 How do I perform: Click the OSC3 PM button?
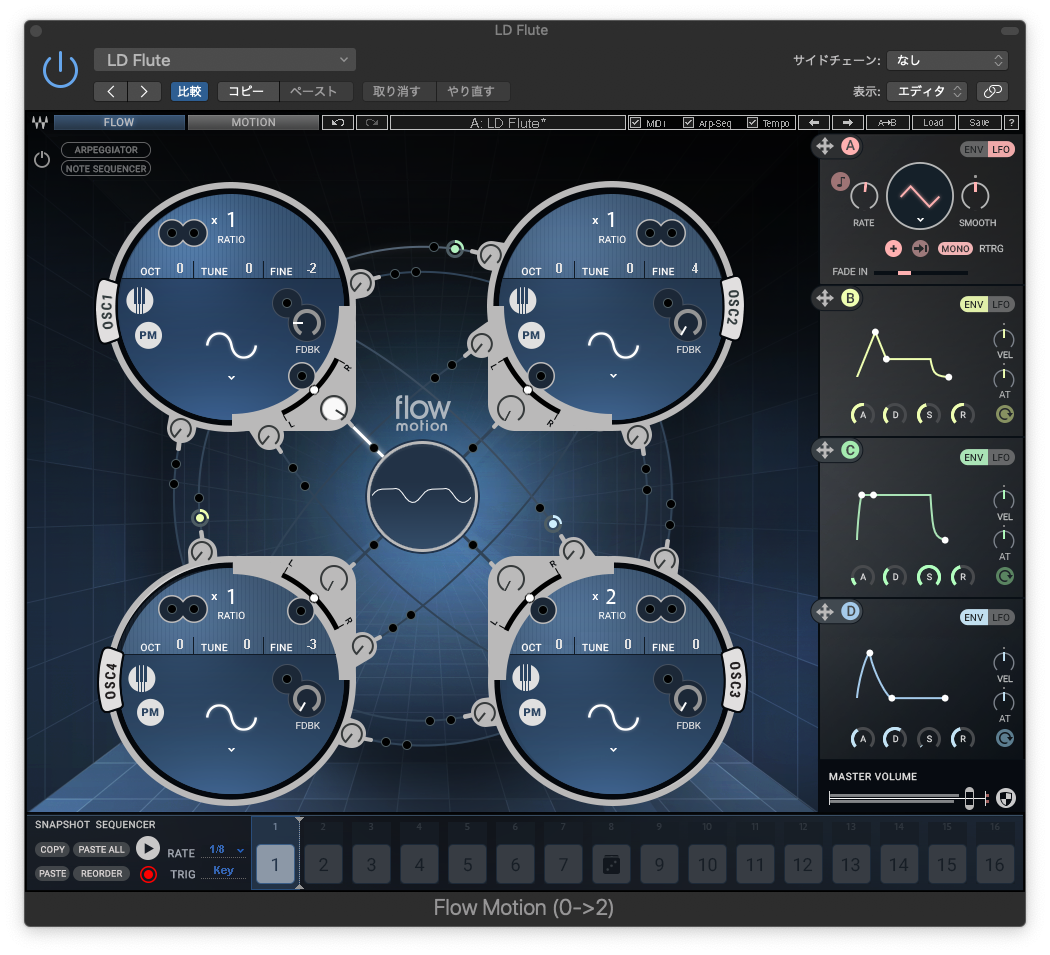point(532,712)
